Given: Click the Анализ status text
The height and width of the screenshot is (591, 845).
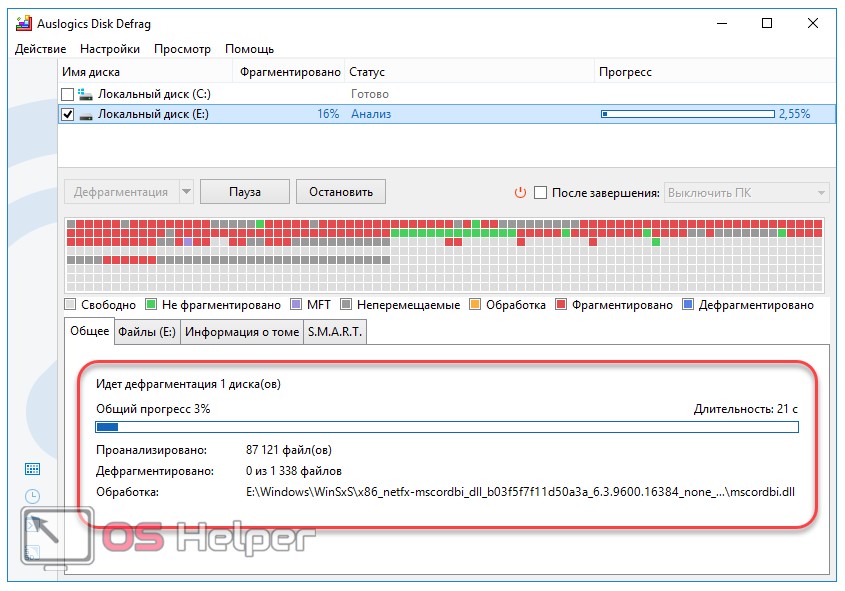Looking at the screenshot, I should 371,114.
